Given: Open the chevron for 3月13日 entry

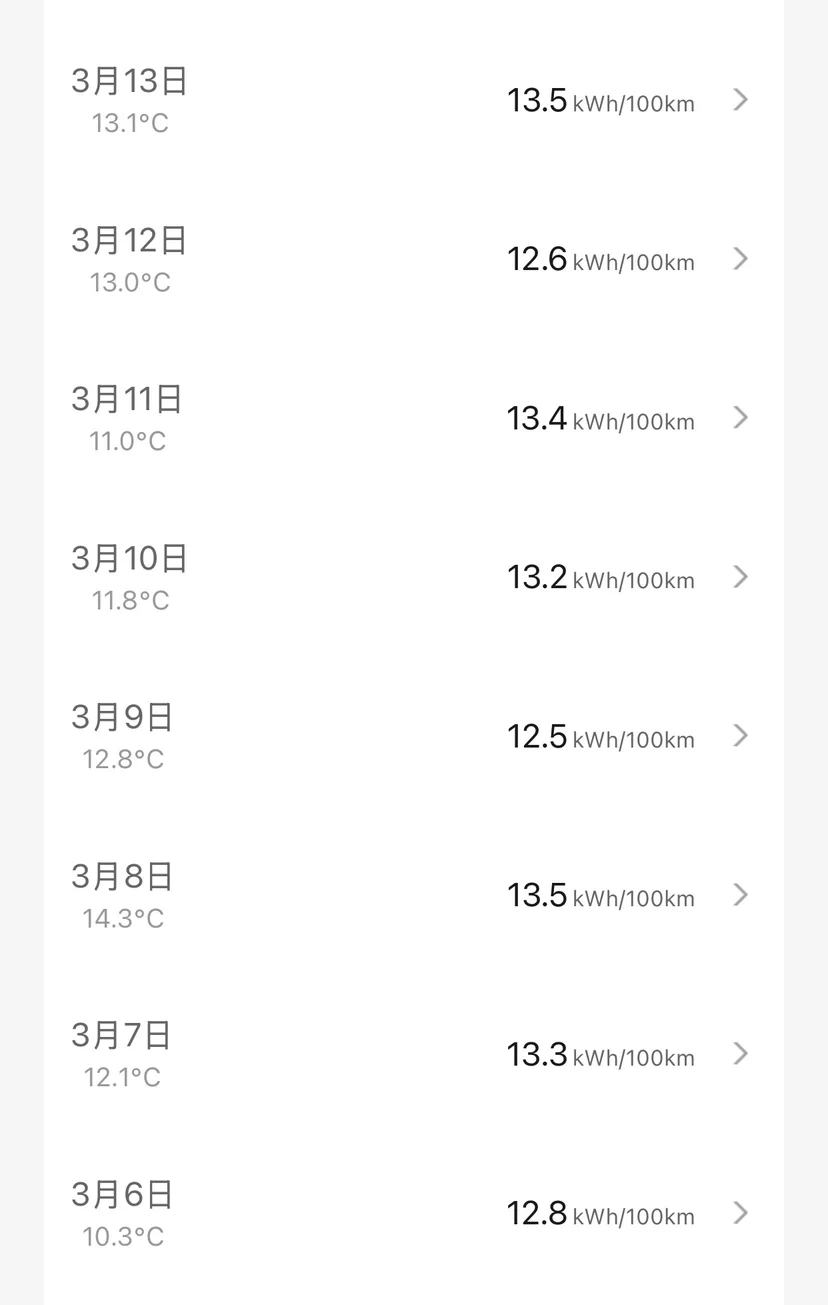Looking at the screenshot, I should click(x=741, y=100).
